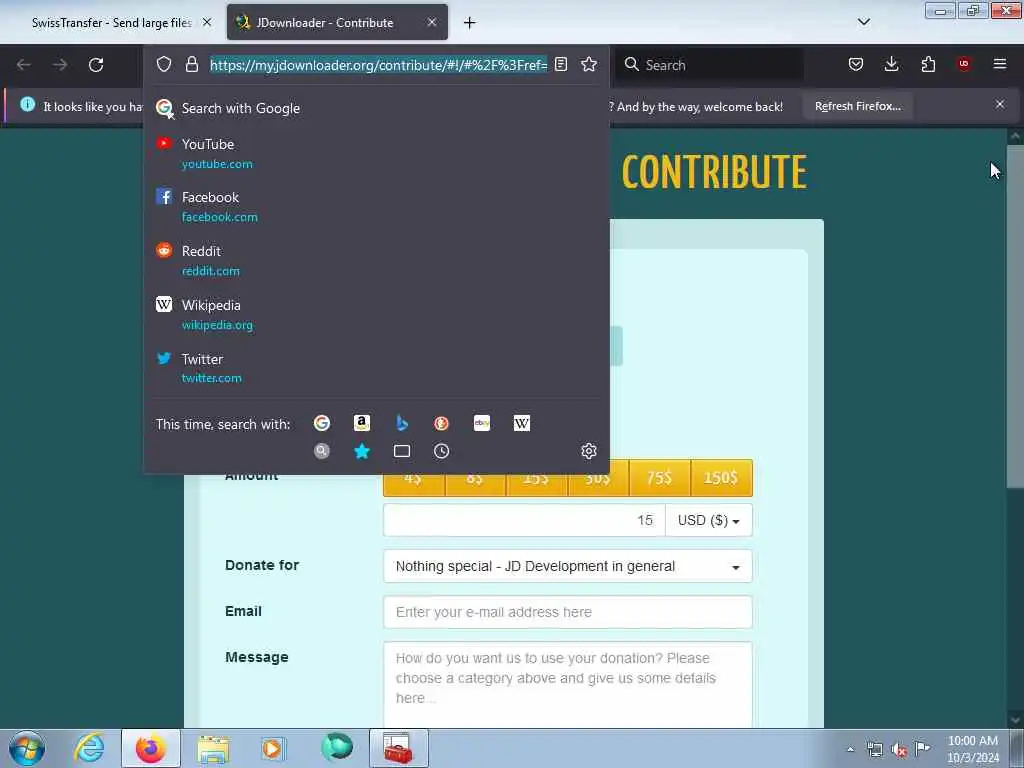Open the USD ($) currency dropdown
Image resolution: width=1024 pixels, height=768 pixels.
pyautogui.click(x=709, y=520)
